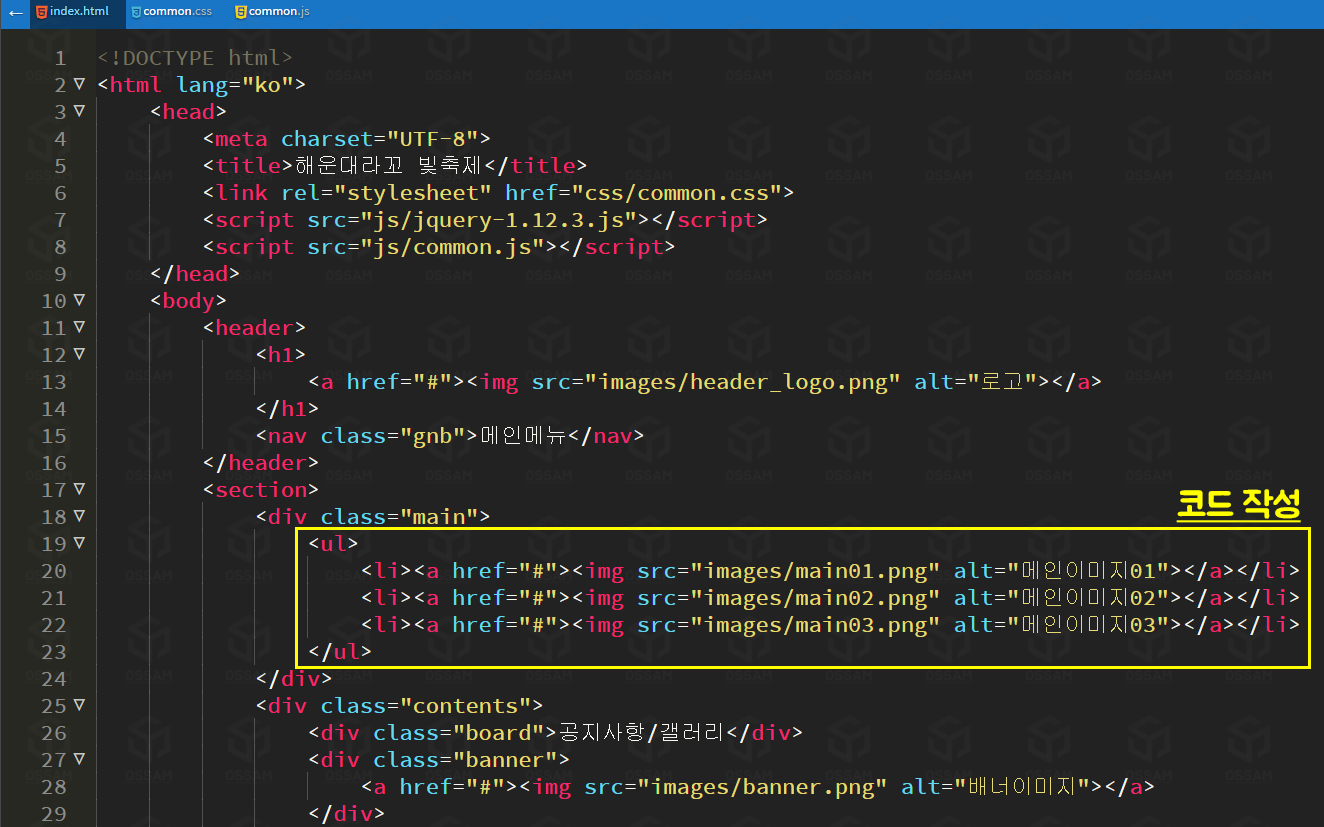Collapse the html tag fold arrow on line 2
The width and height of the screenshot is (1324, 827).
tap(79, 84)
